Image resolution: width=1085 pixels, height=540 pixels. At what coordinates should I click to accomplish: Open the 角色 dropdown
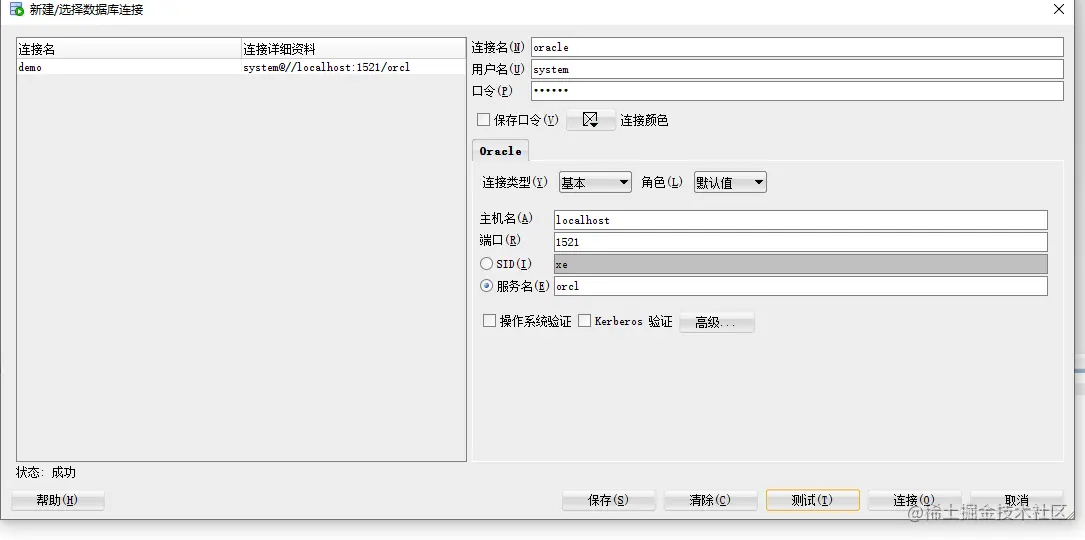pos(730,183)
